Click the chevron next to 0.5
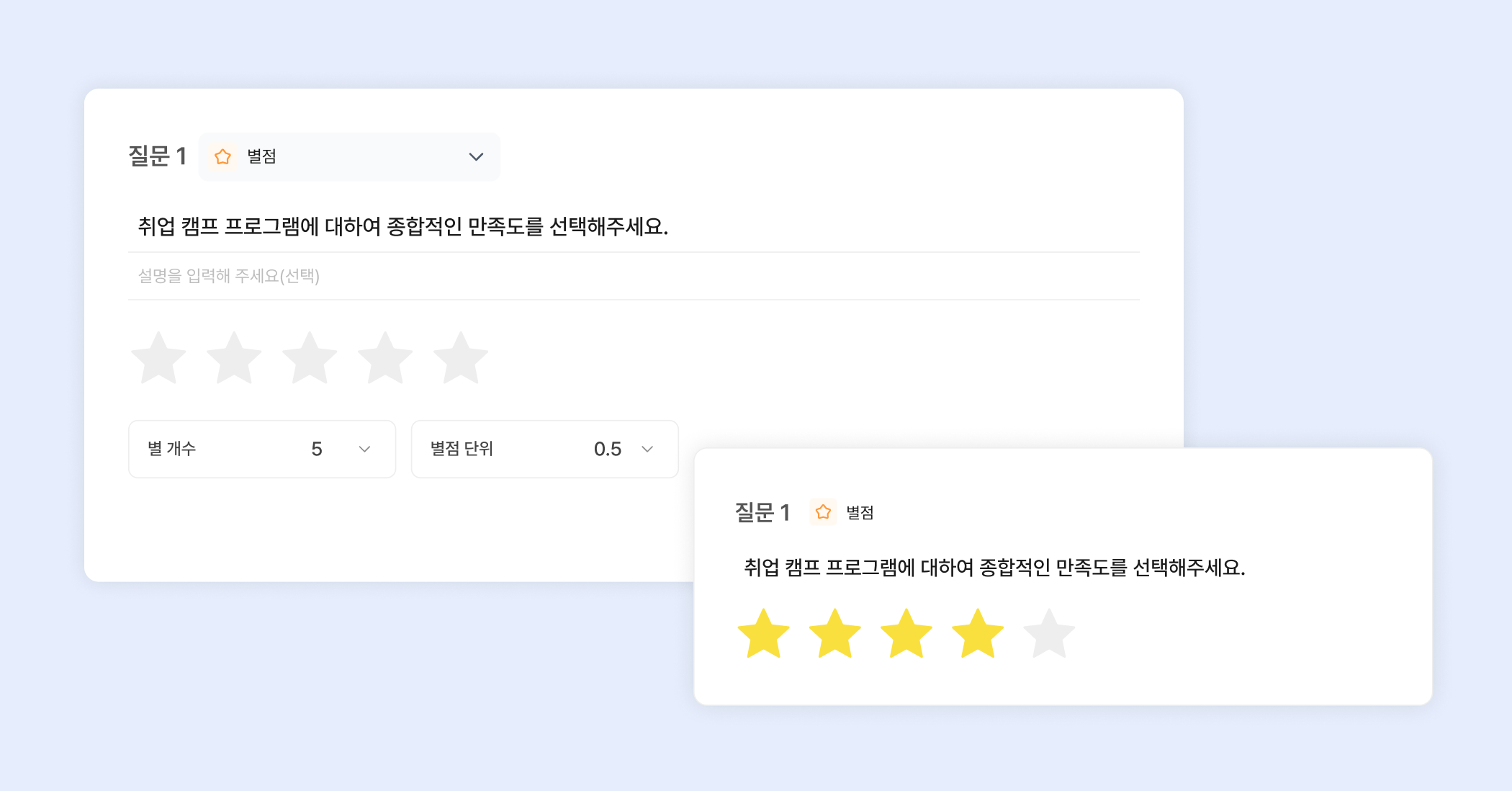 point(647,449)
